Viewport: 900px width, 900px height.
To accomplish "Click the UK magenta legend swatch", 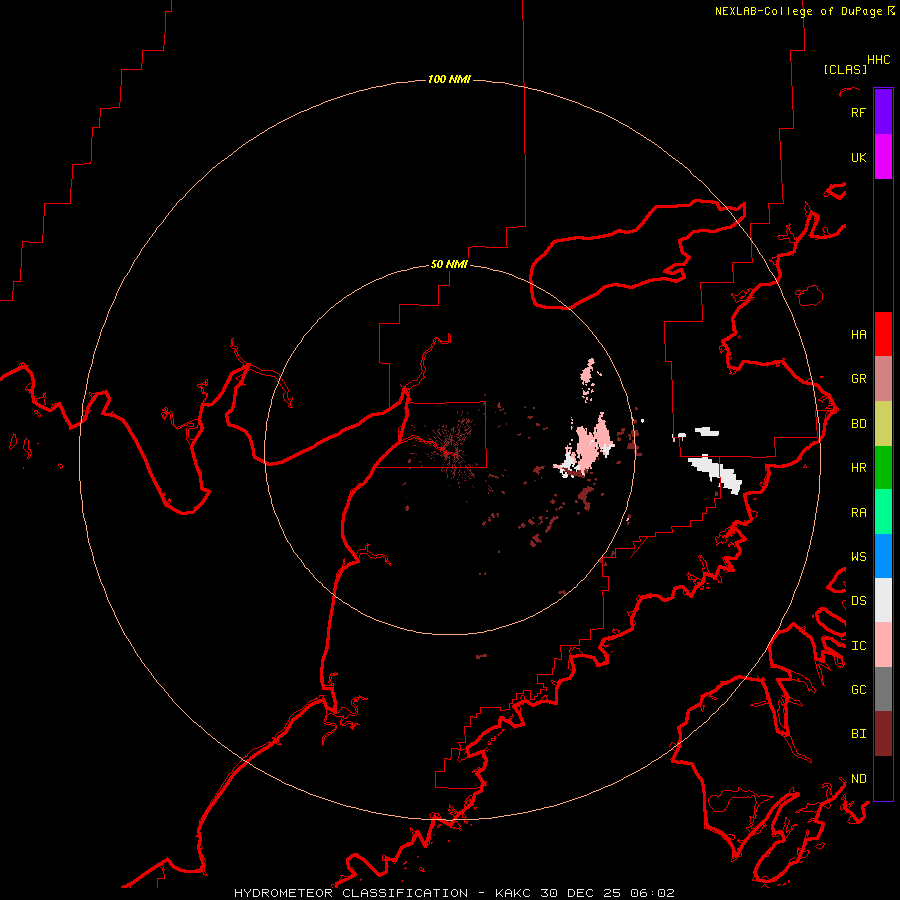I will [x=883, y=157].
